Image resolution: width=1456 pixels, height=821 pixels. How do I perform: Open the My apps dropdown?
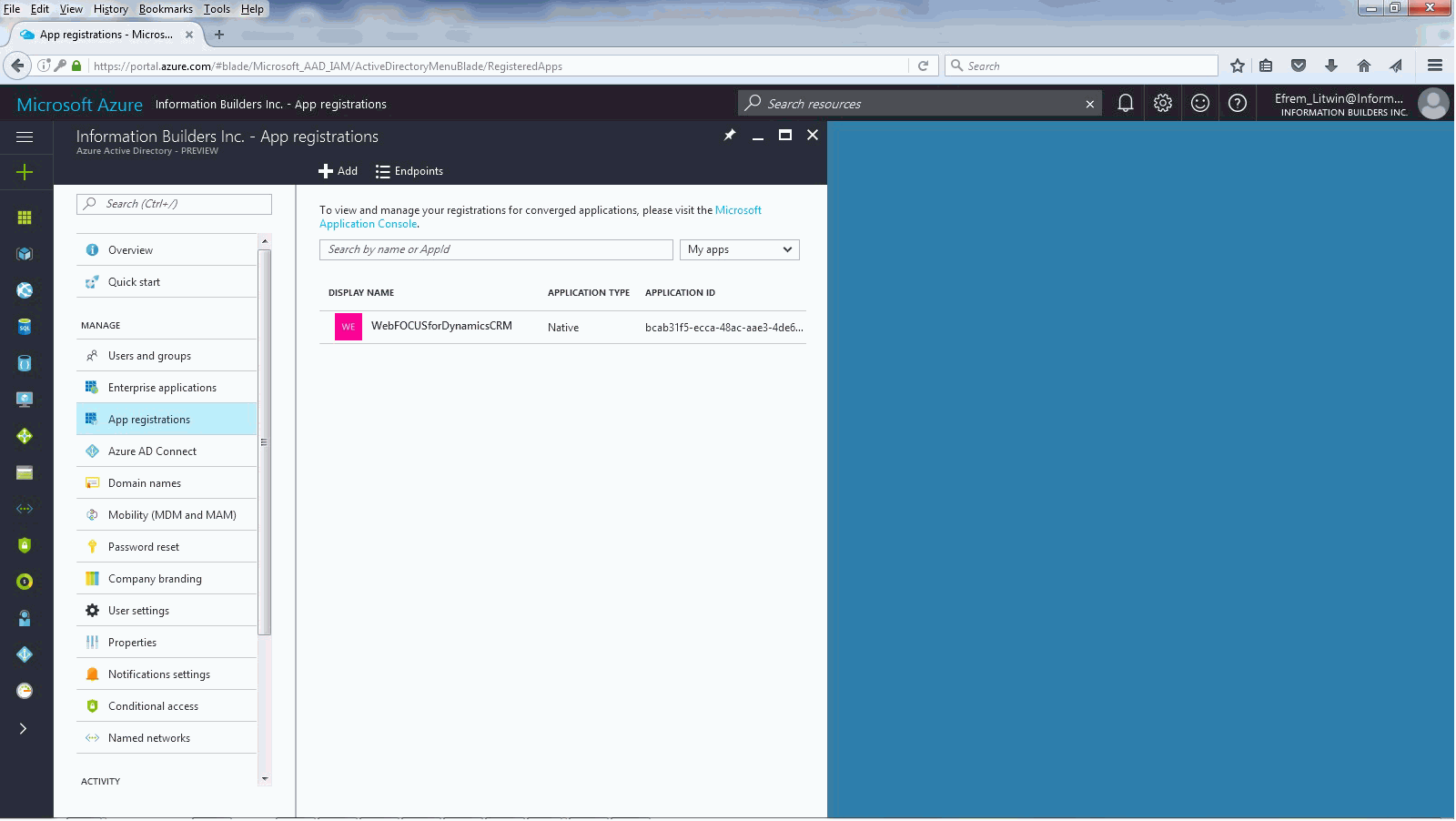740,249
